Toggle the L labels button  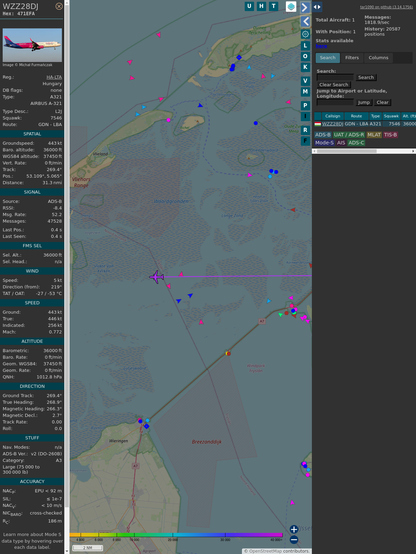(305, 46)
